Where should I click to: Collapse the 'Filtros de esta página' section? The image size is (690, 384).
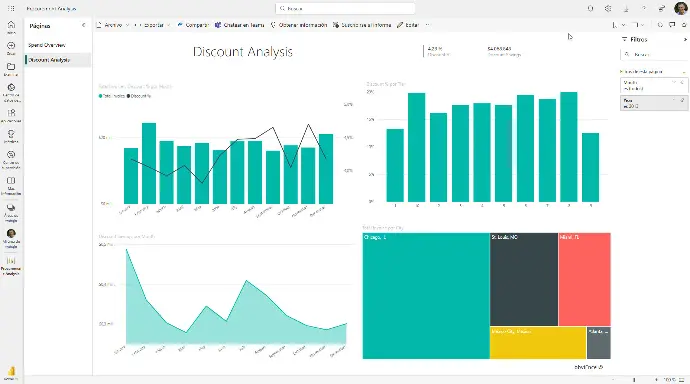(x=684, y=71)
